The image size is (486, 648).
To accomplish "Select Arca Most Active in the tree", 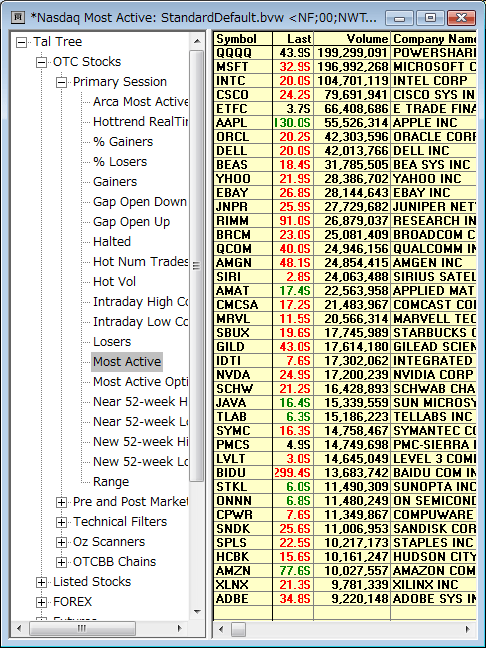I will click(x=140, y=102).
